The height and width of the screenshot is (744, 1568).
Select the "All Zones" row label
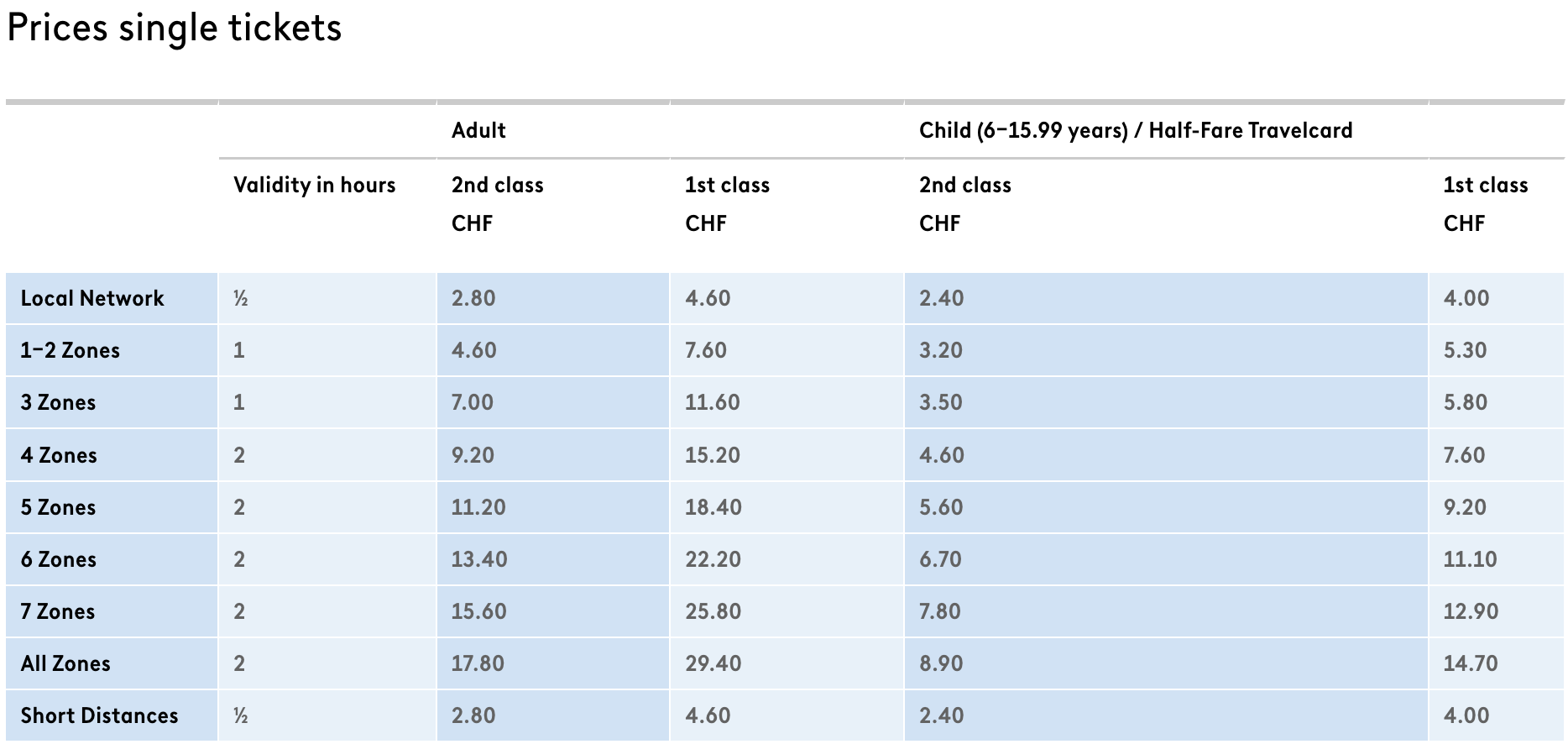65,663
